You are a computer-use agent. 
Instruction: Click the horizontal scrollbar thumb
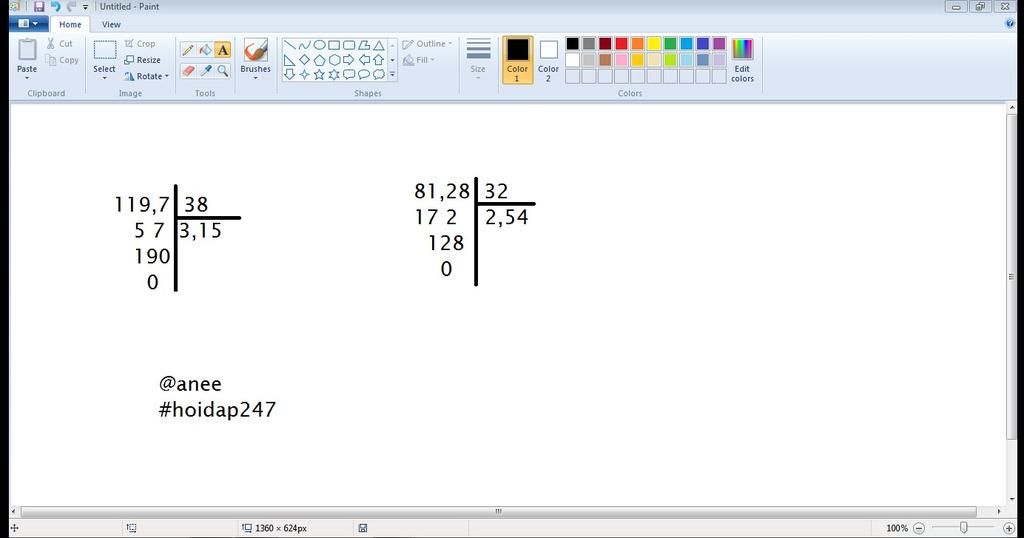coord(498,511)
